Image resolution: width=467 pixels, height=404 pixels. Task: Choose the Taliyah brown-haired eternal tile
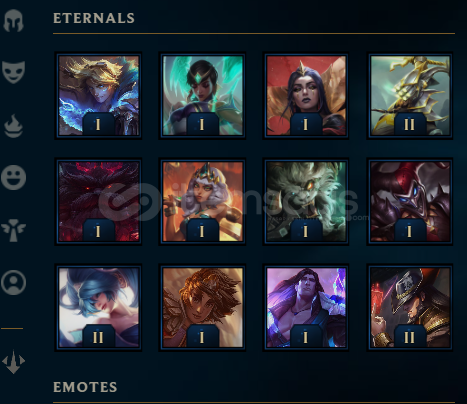pos(202,307)
